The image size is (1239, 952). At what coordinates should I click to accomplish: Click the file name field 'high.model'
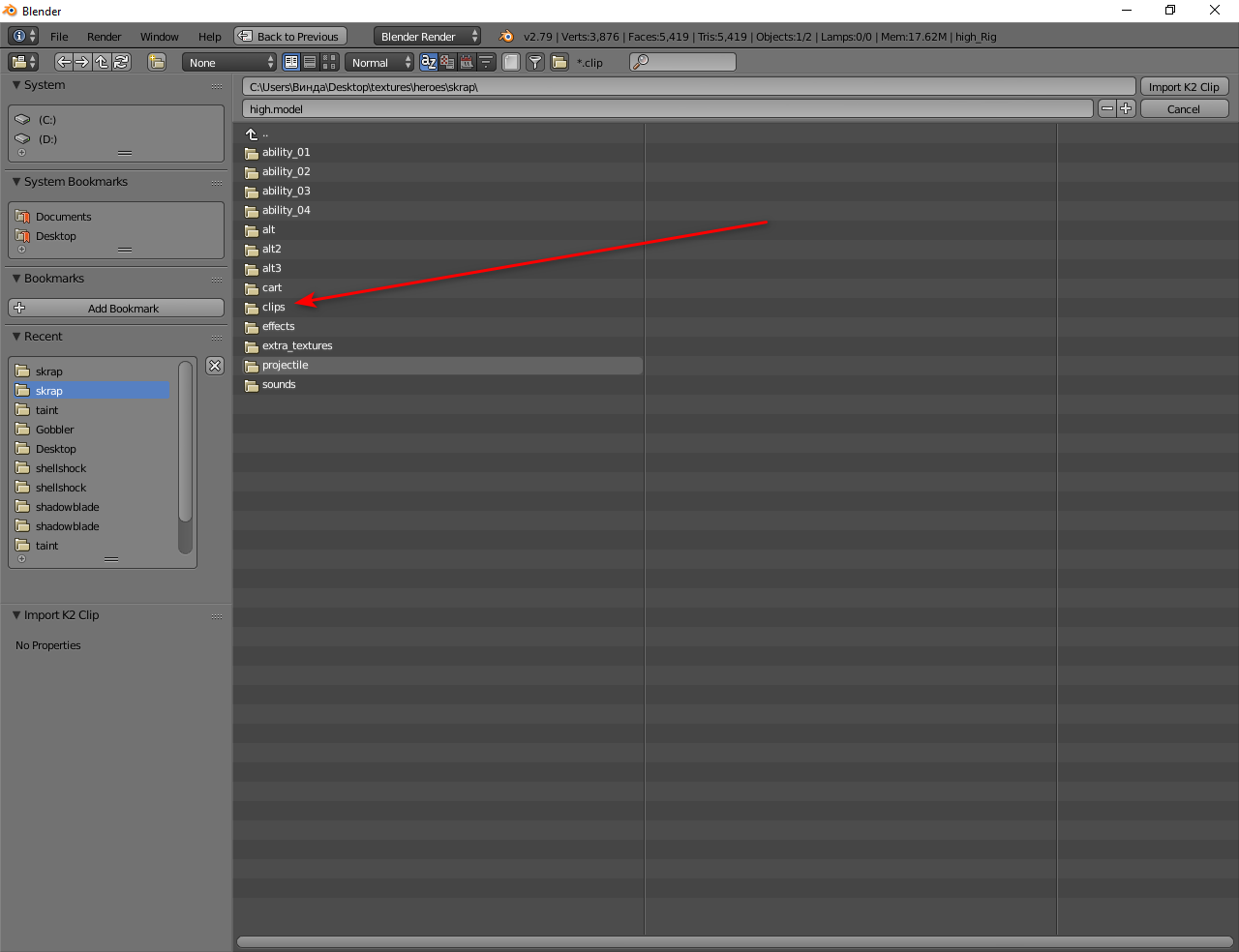pyautogui.click(x=668, y=108)
